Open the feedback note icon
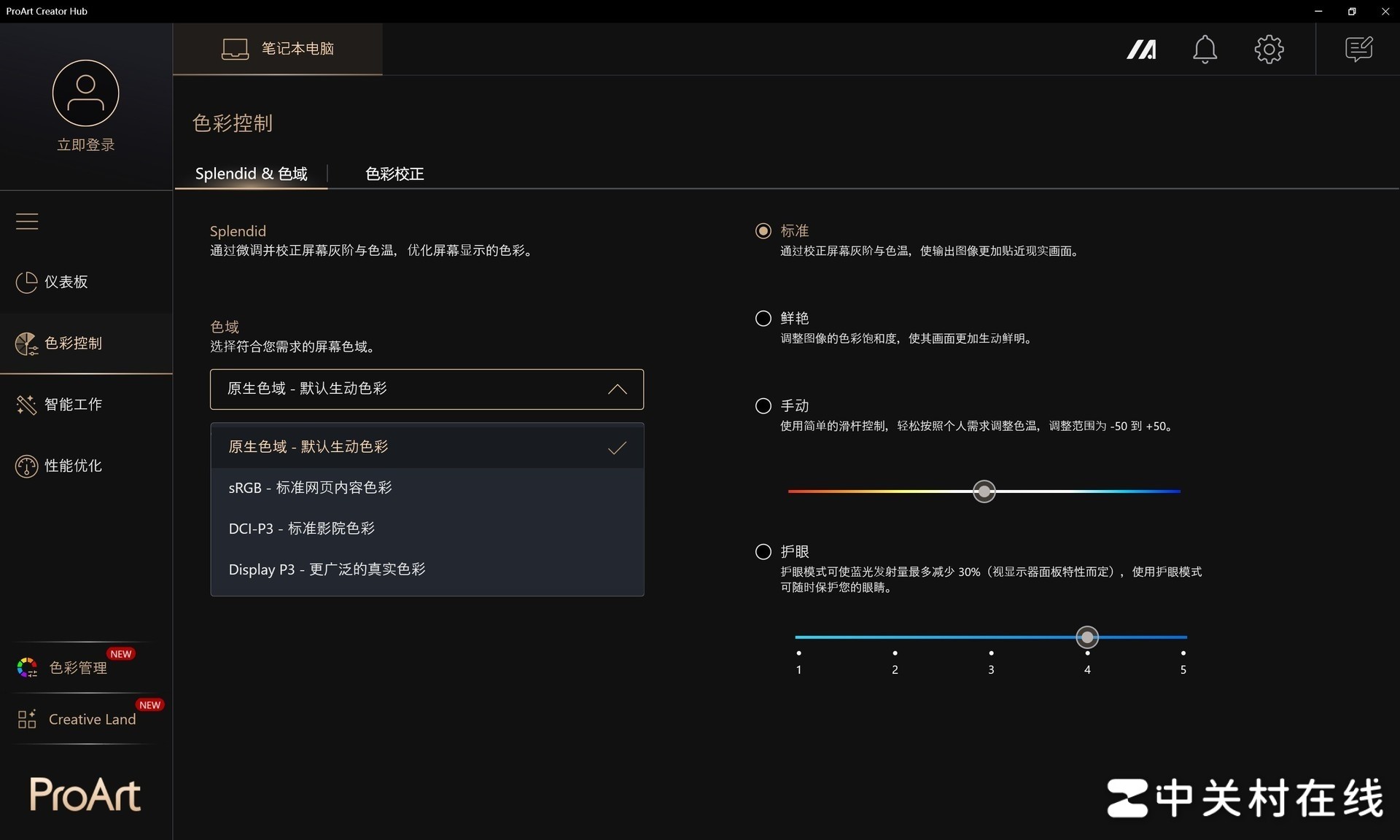Viewport: 1400px width, 840px height. click(1358, 49)
